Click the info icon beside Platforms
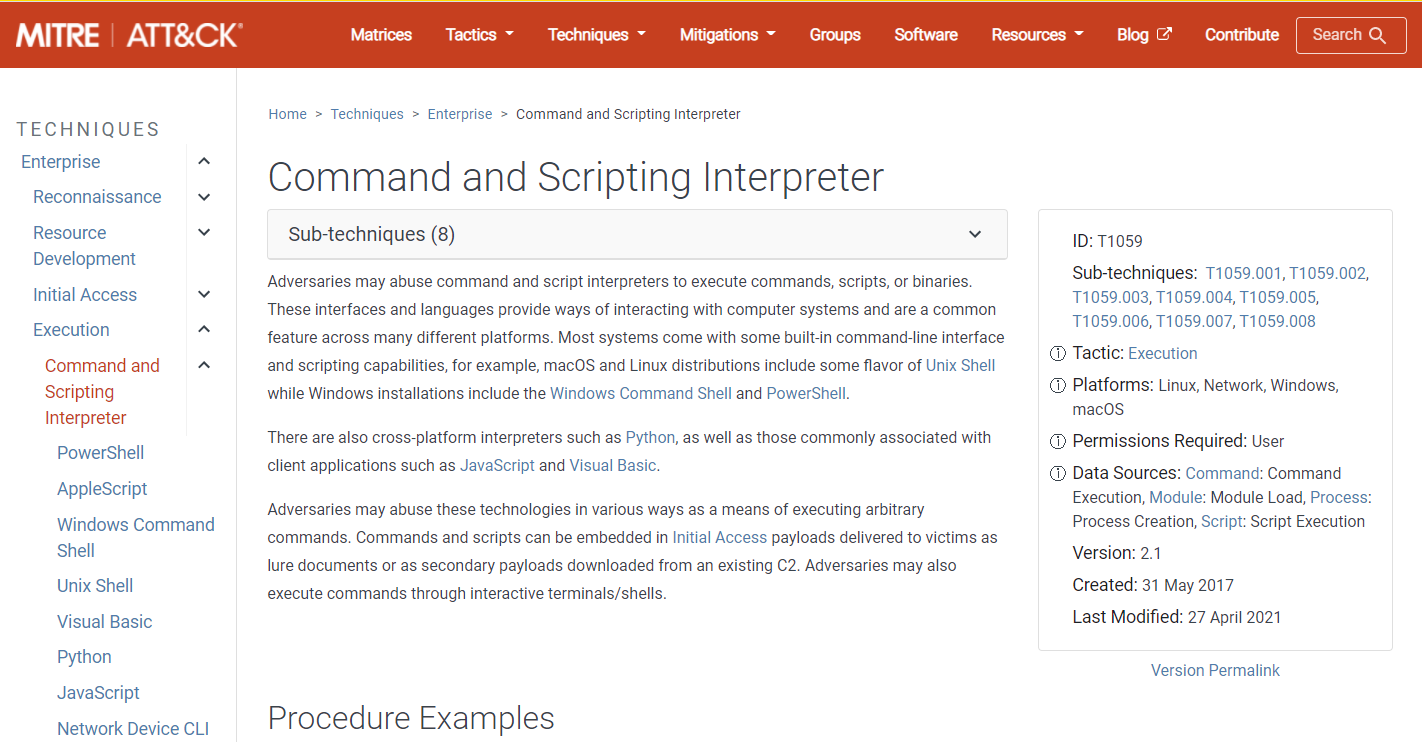The width and height of the screenshot is (1422, 742). click(1057, 385)
